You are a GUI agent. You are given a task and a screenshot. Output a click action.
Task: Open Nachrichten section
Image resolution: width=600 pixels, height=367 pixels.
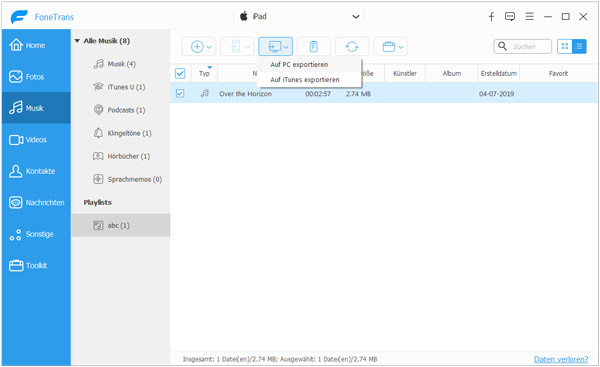point(36,202)
